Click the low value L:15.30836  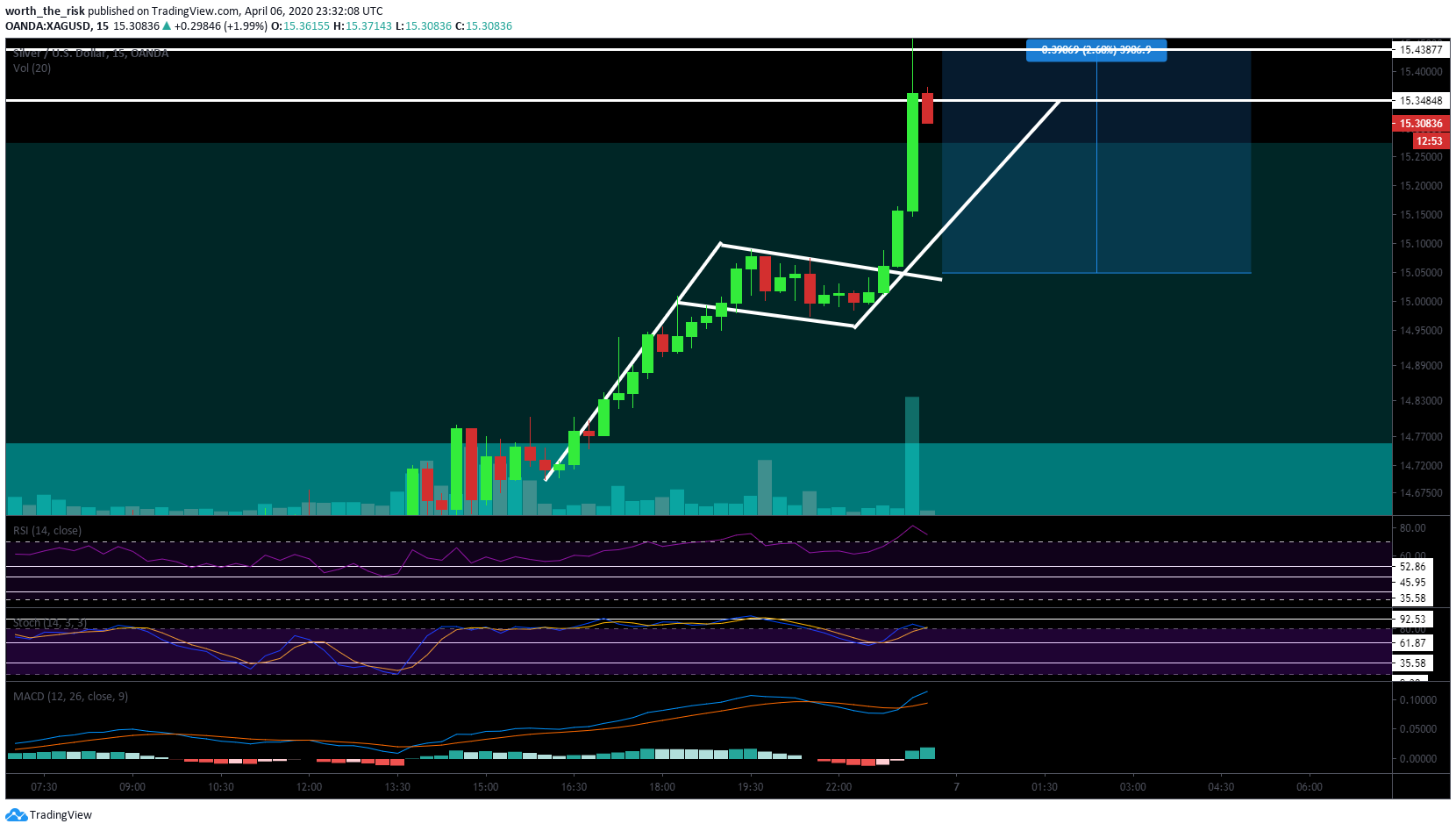coord(423,26)
